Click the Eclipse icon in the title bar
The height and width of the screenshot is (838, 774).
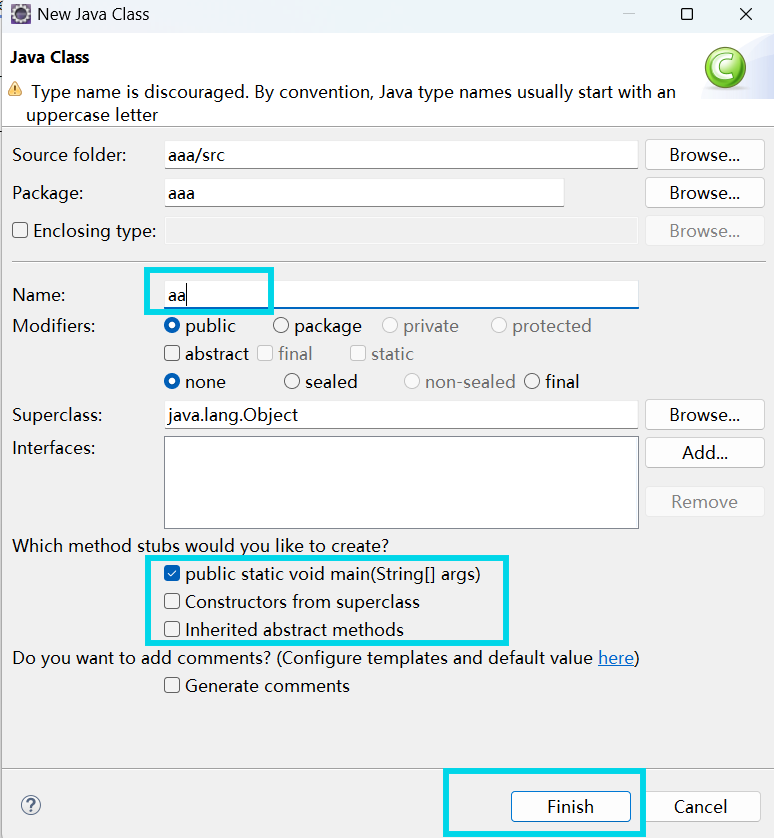20,14
